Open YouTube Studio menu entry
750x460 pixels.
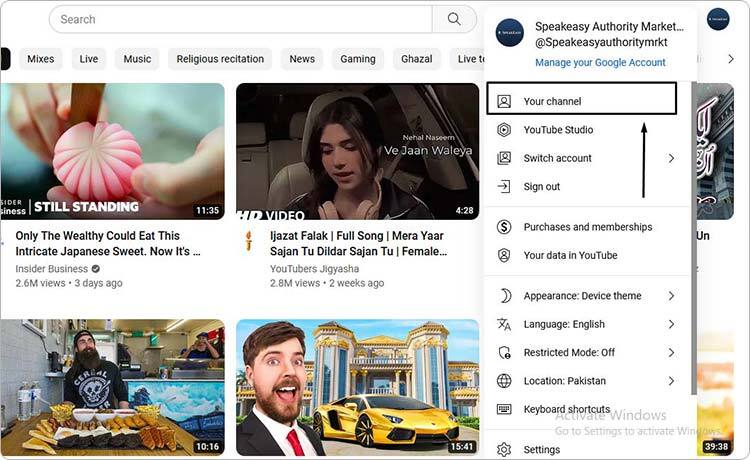point(587,130)
